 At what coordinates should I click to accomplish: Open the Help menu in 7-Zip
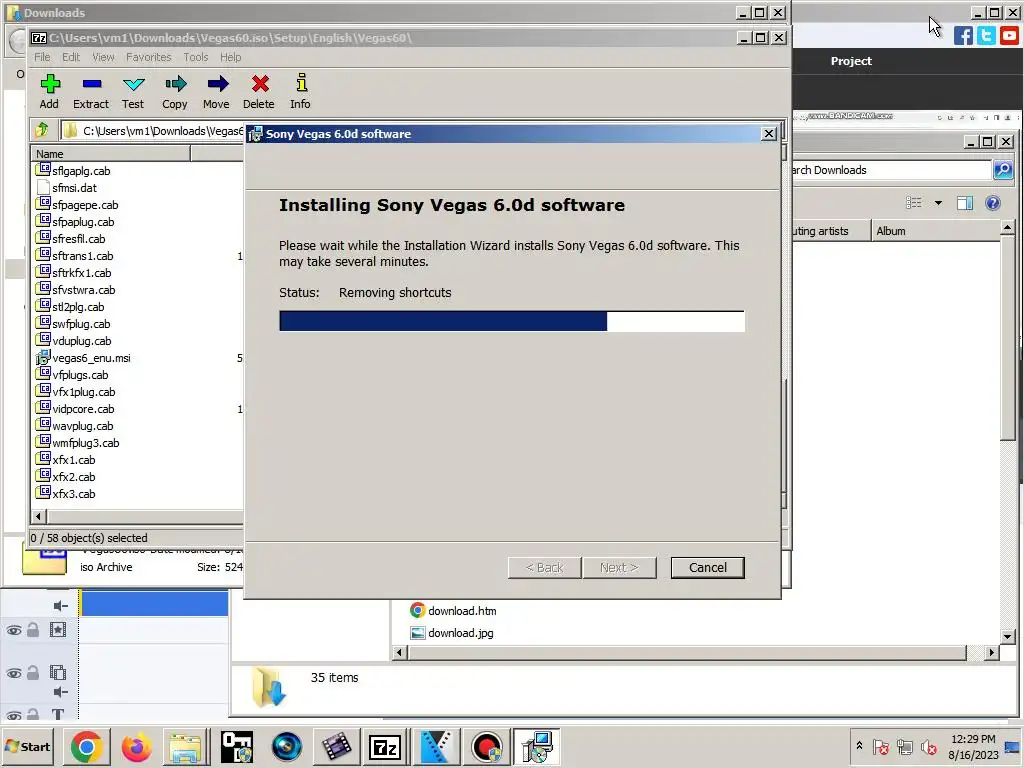(231, 57)
